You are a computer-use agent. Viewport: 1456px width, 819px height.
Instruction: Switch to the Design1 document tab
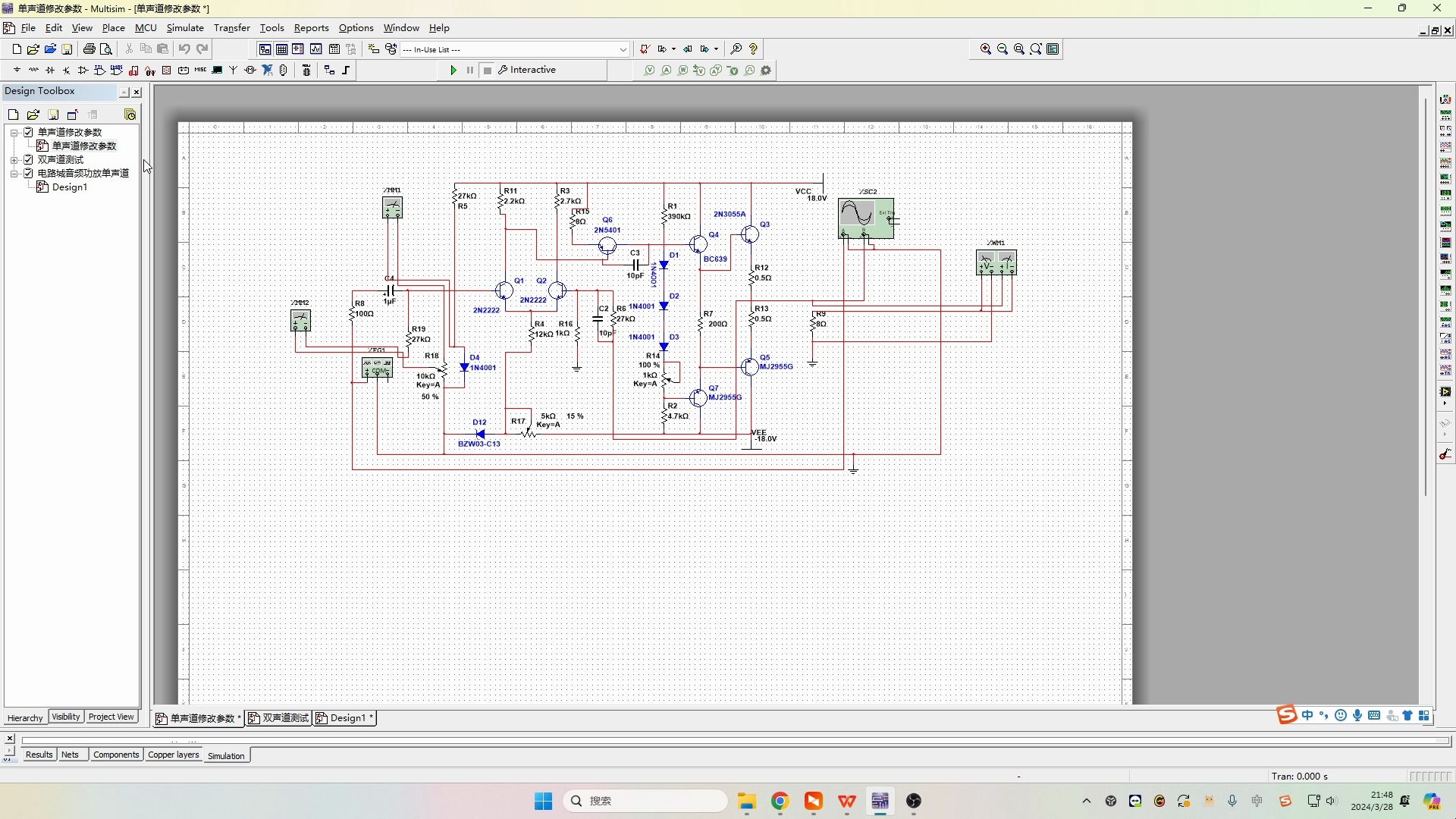tap(346, 717)
